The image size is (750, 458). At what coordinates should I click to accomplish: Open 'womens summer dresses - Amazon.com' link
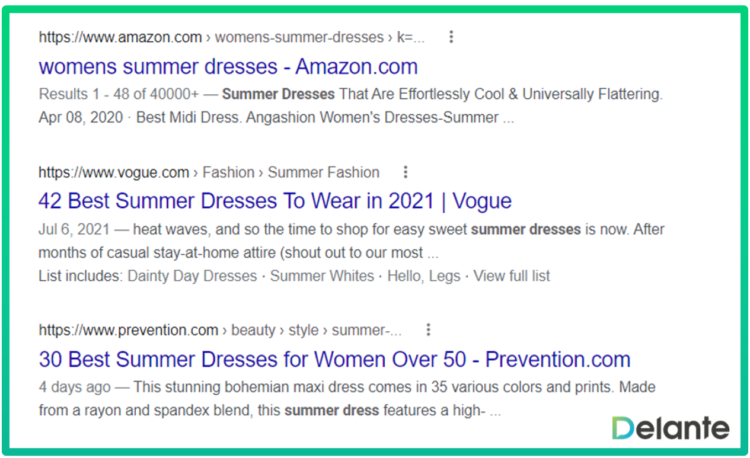click(x=228, y=66)
